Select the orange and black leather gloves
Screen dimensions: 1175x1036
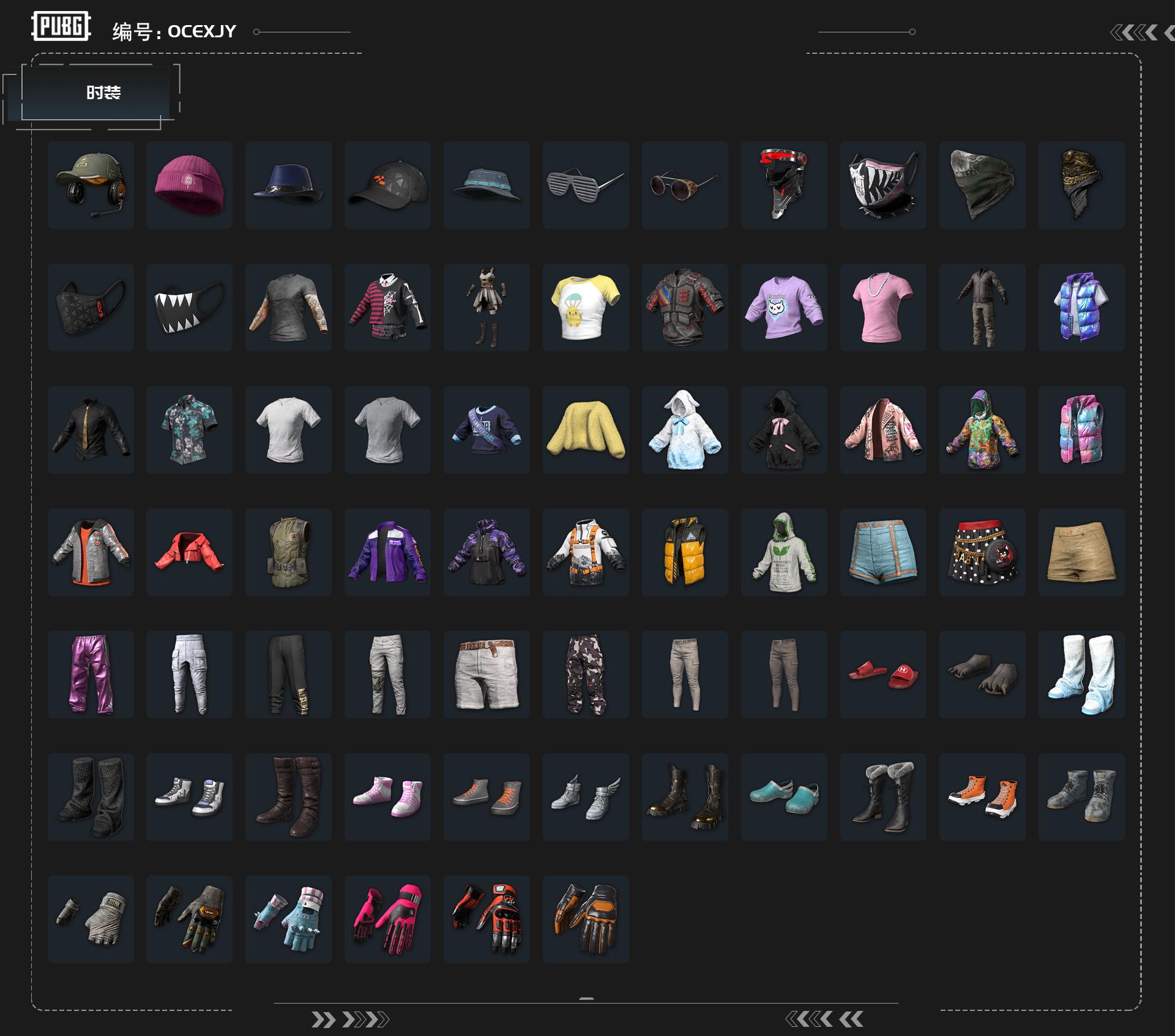coord(586,920)
